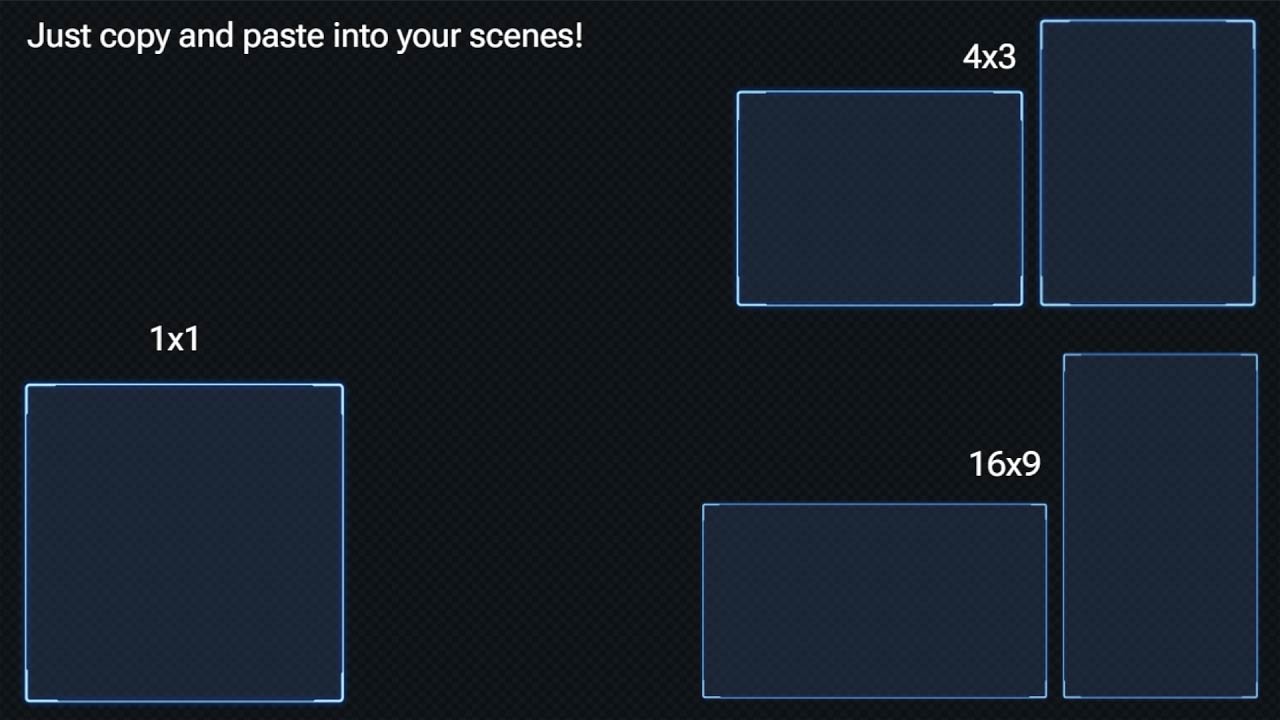
Task: Click portrait 4x3 frame's top-left corner bracket
Action: pos(1055,34)
